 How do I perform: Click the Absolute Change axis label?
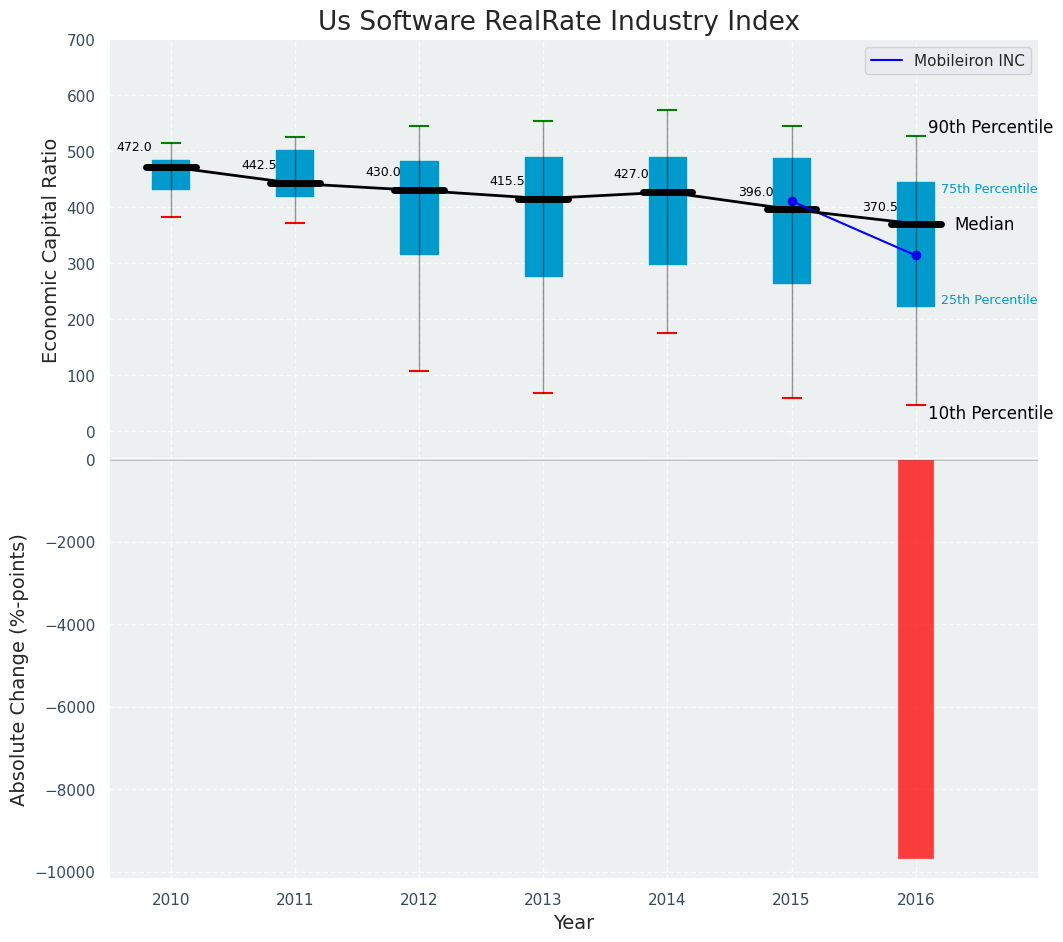click(18, 670)
